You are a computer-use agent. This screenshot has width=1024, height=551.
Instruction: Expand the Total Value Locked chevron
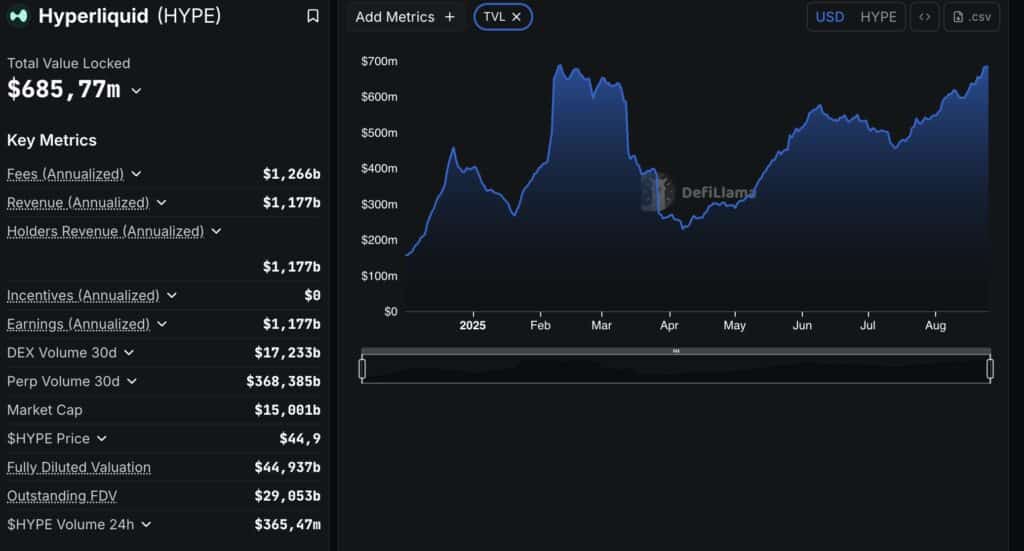[136, 91]
